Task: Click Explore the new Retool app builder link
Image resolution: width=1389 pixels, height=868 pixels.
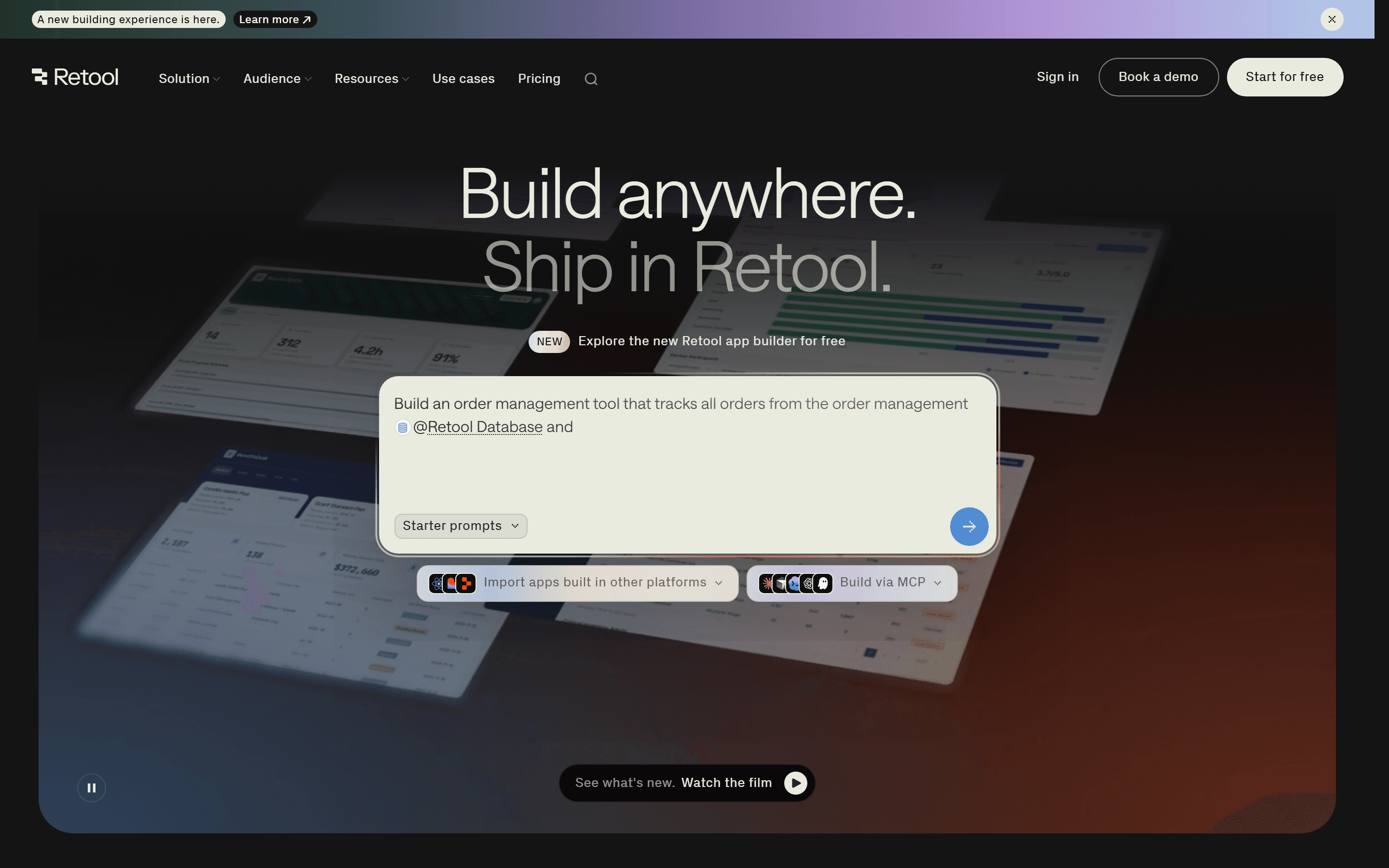Action: point(712,341)
